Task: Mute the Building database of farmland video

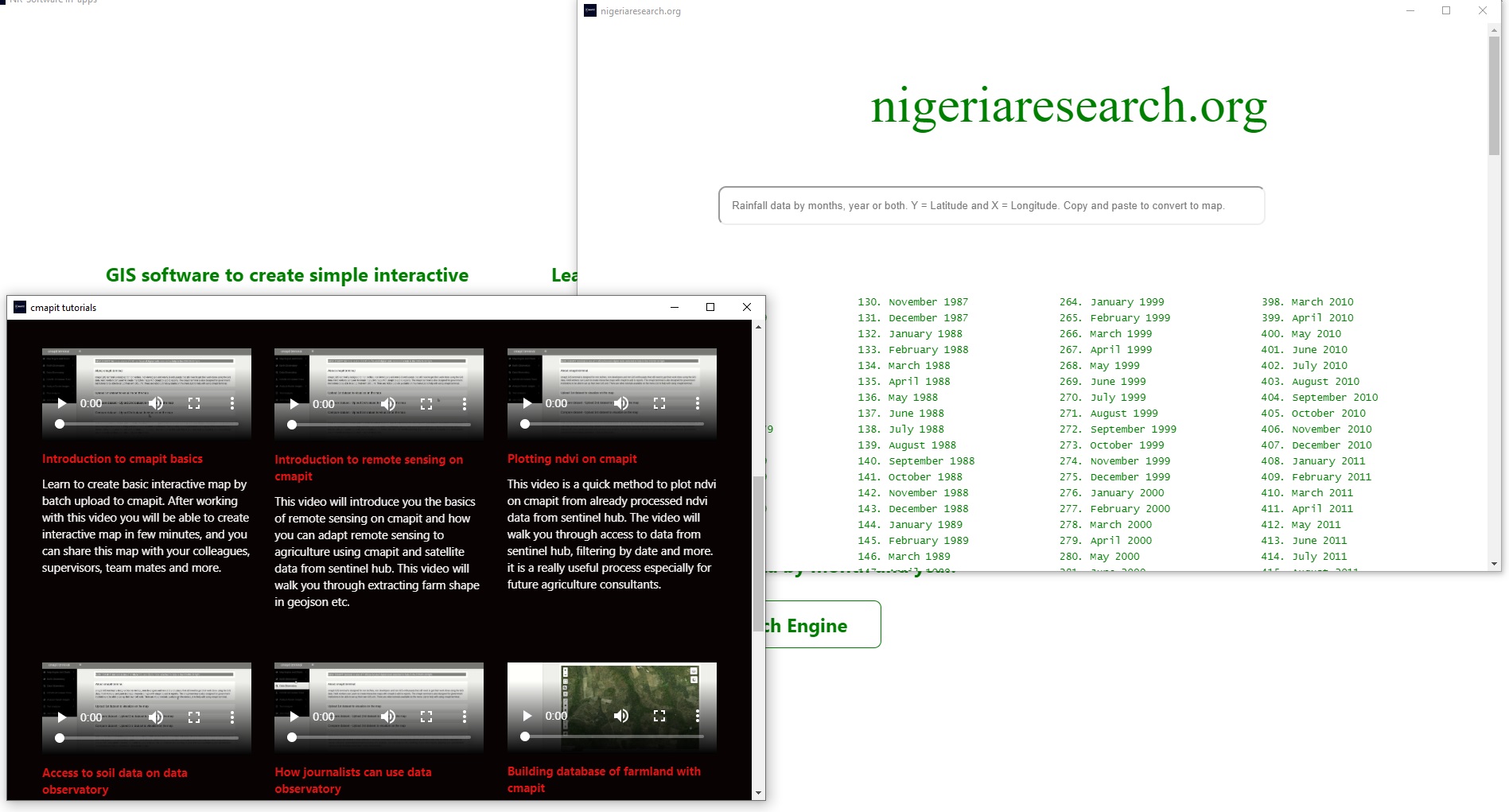Action: pyautogui.click(x=621, y=716)
